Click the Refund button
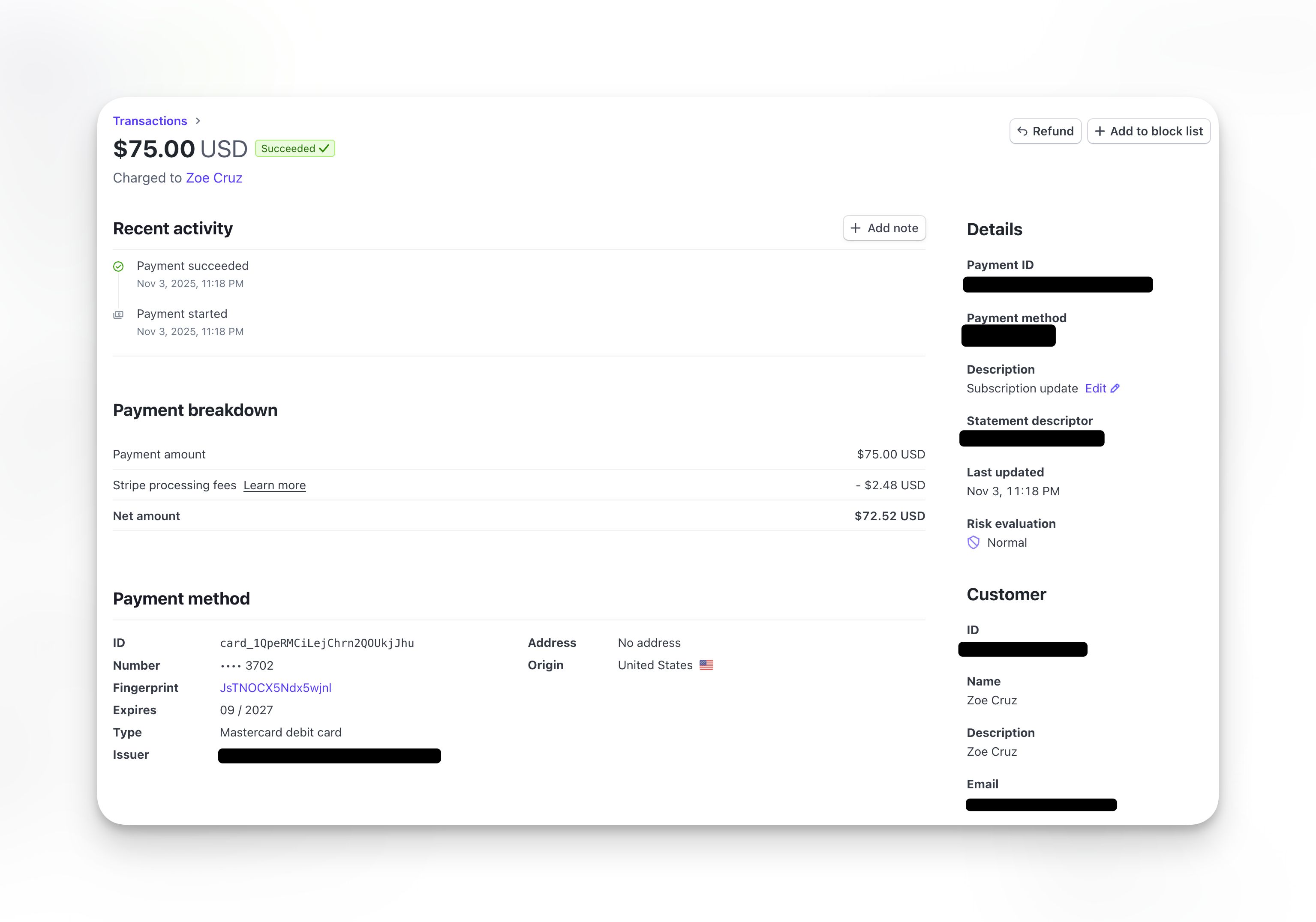Screen dimensions: 1316x922 pos(1045,131)
